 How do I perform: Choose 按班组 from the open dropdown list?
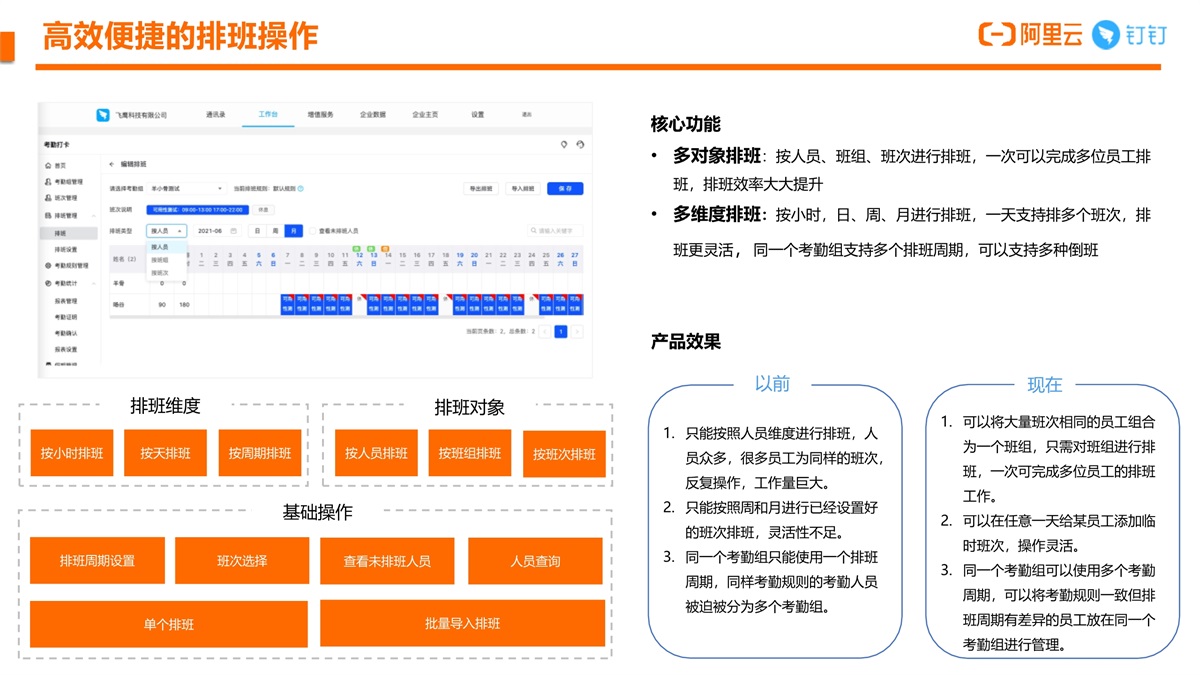click(160, 259)
